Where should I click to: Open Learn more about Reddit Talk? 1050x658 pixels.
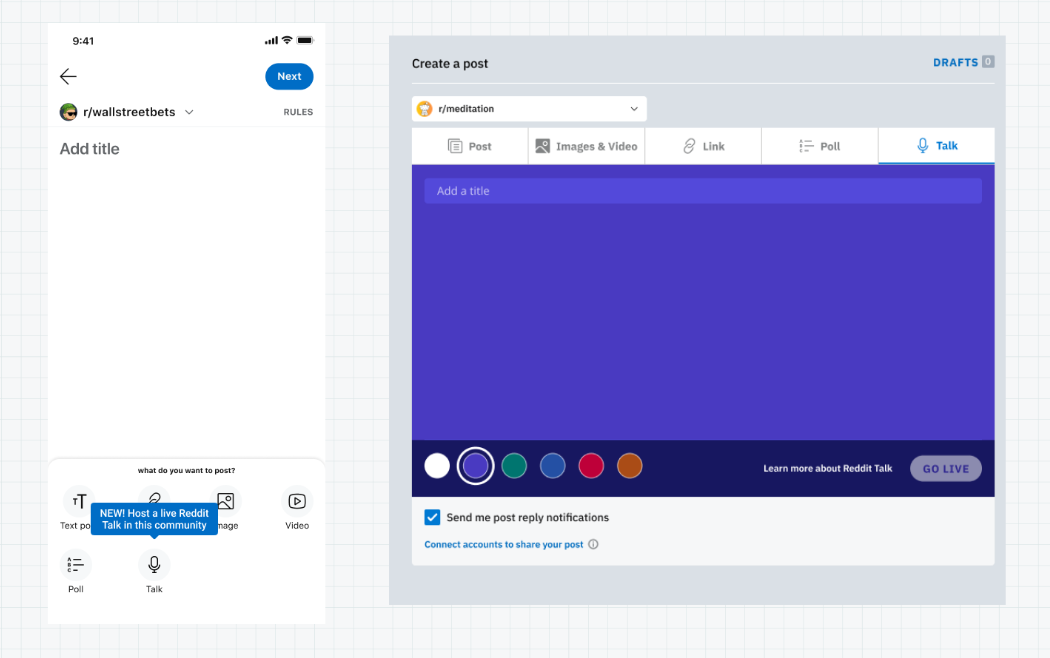click(827, 468)
